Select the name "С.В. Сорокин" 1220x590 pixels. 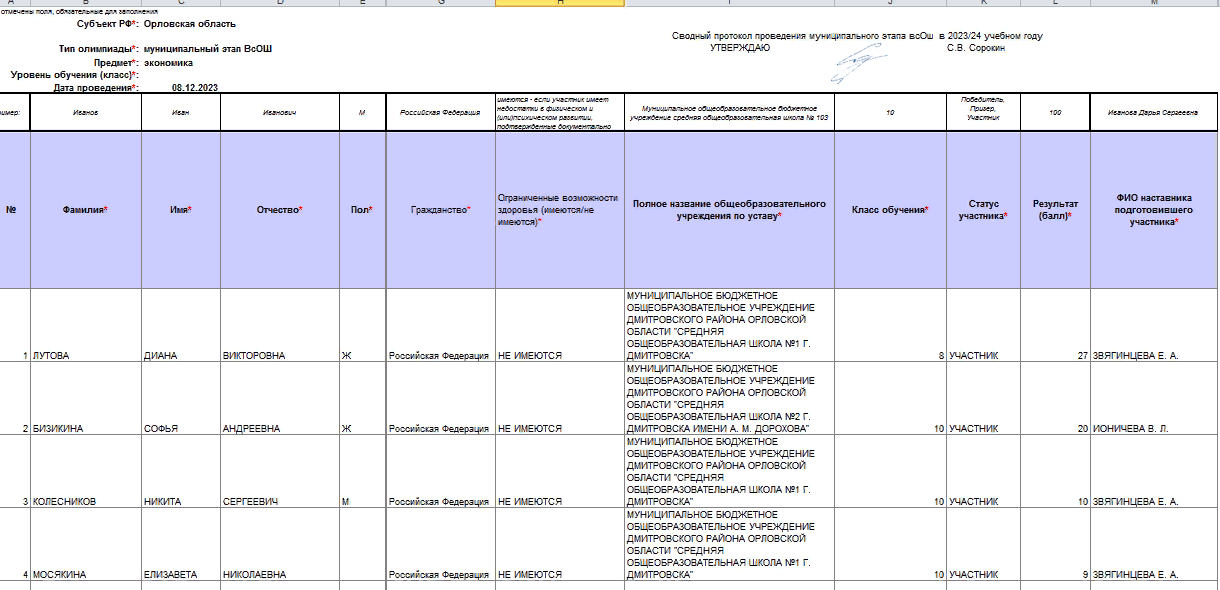[975, 48]
